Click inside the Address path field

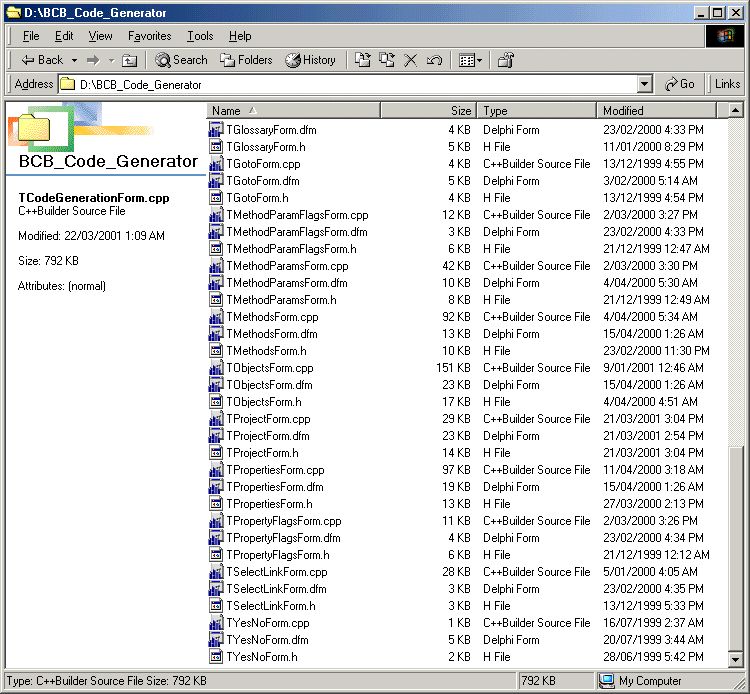point(350,85)
